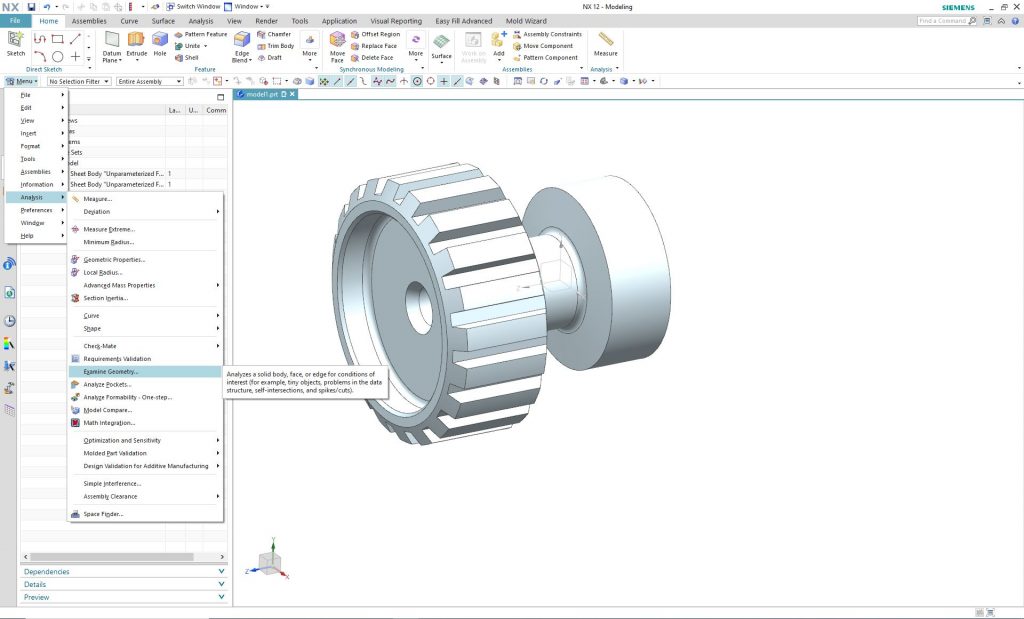Click the Save icon in title bar
The image size is (1024, 619).
31,6
